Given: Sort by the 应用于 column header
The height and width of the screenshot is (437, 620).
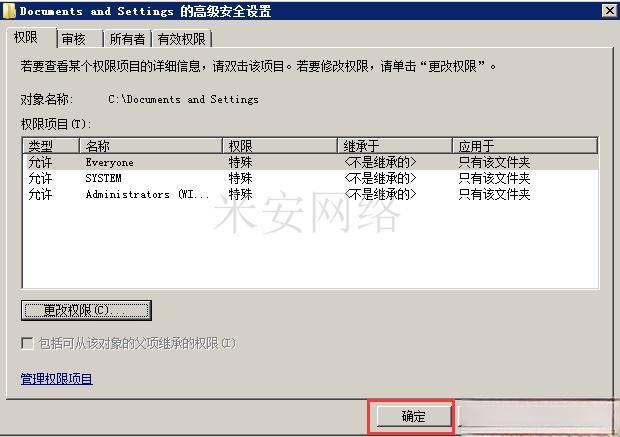Looking at the screenshot, I should click(525, 146).
